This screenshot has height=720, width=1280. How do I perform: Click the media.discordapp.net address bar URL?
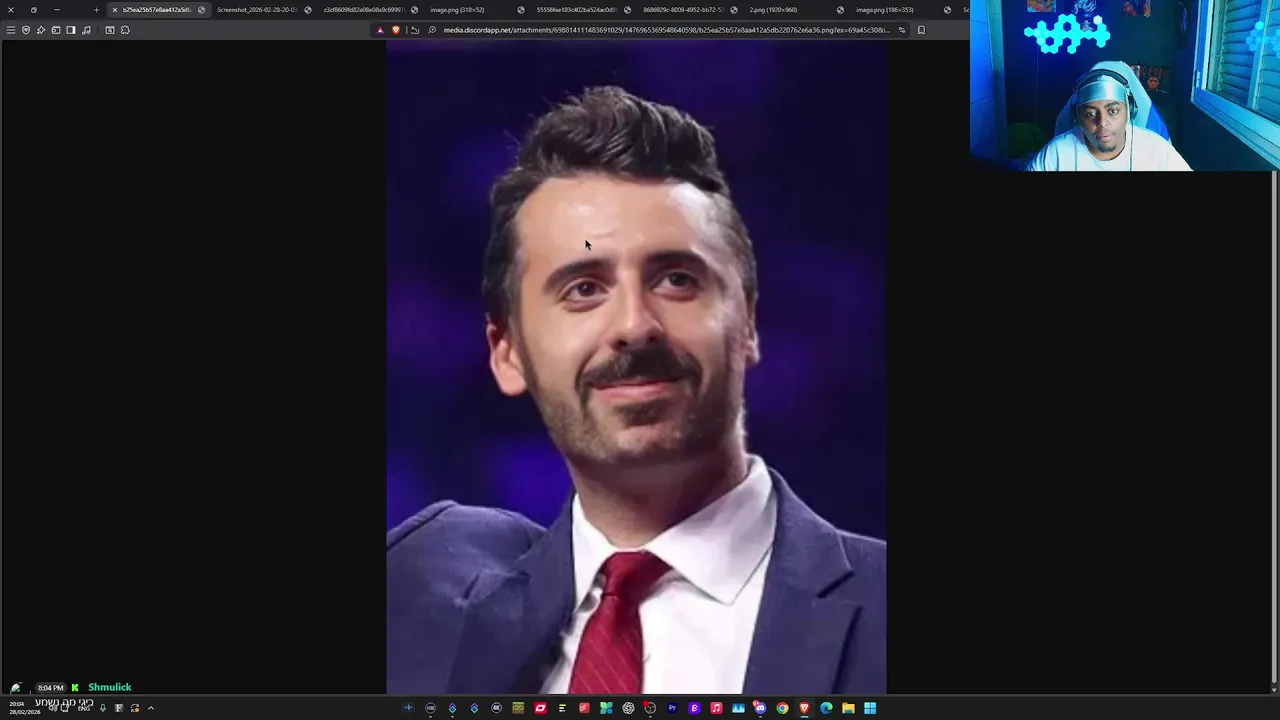[666, 30]
